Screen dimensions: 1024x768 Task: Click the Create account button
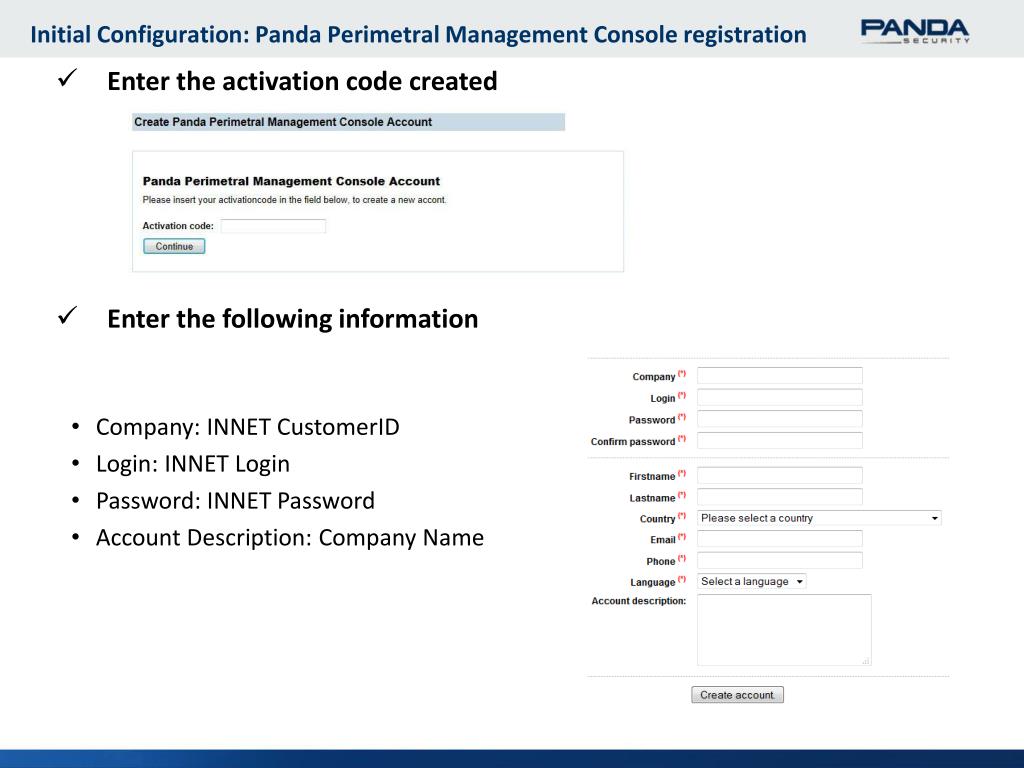coord(737,695)
